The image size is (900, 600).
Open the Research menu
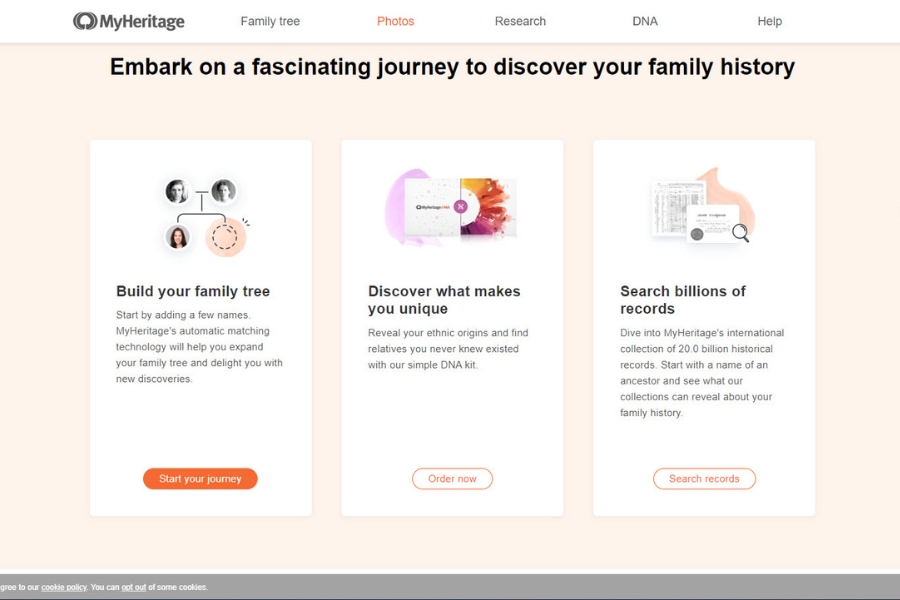(520, 21)
